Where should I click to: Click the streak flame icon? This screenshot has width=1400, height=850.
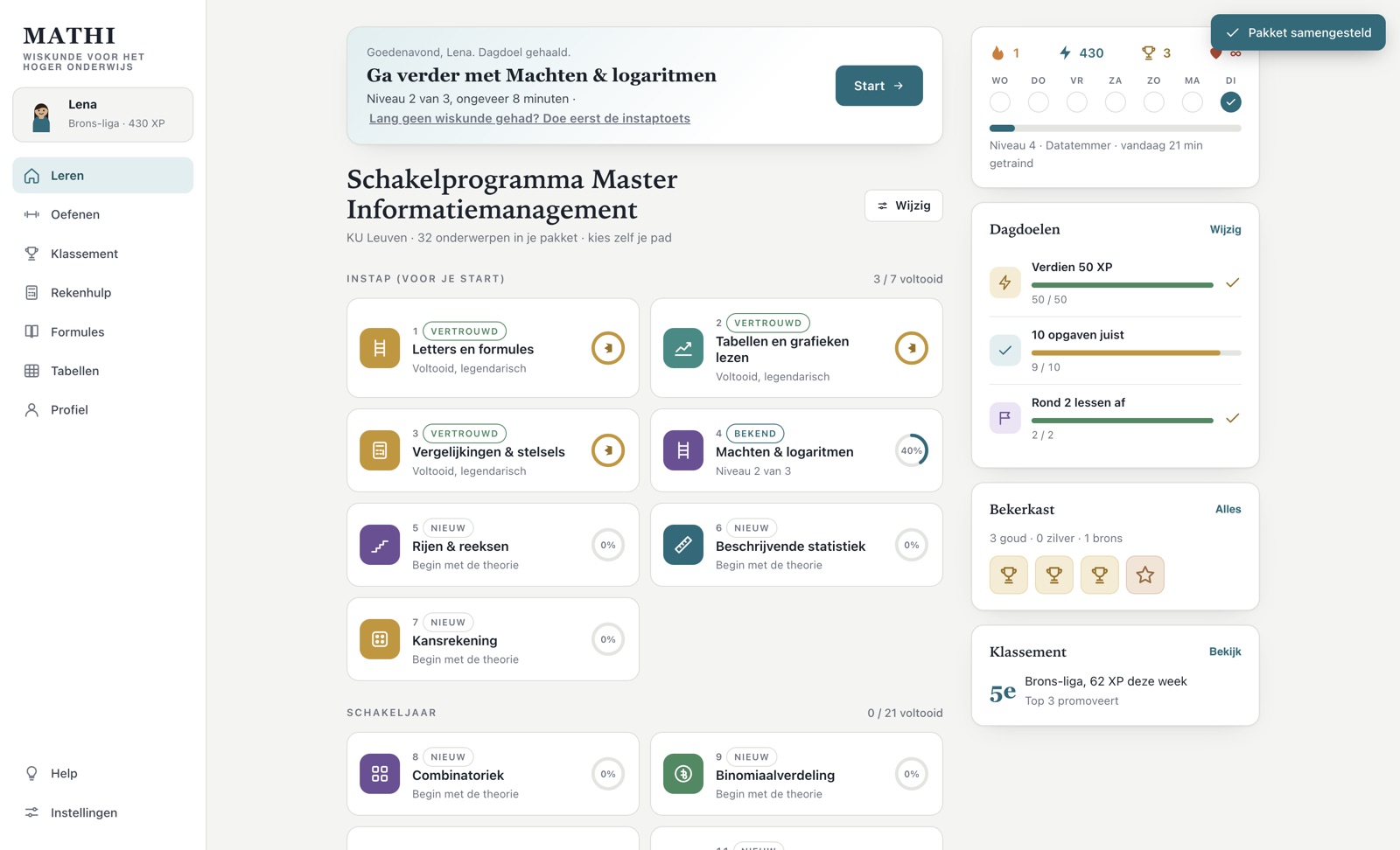[997, 53]
